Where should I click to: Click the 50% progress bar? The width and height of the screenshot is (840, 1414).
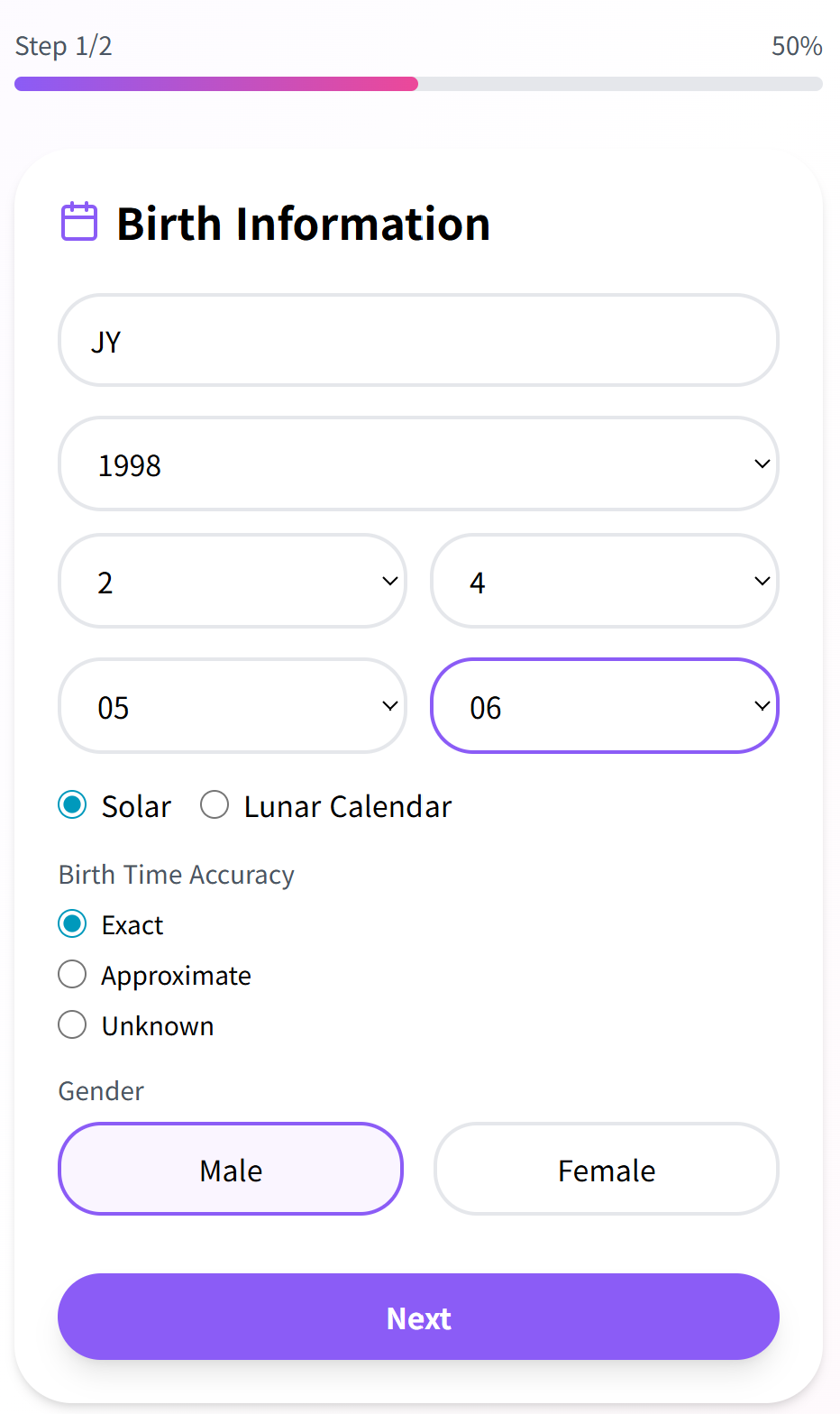418,83
